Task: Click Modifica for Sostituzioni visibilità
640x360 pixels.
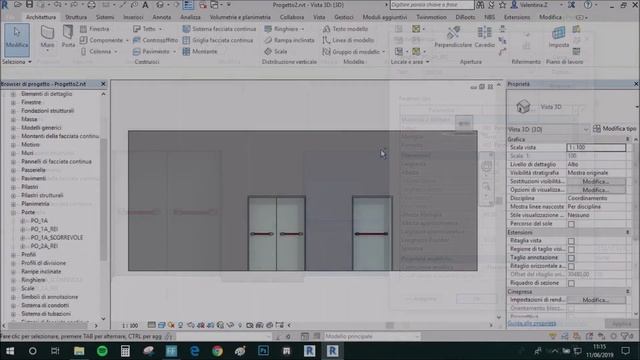Action: [596, 181]
